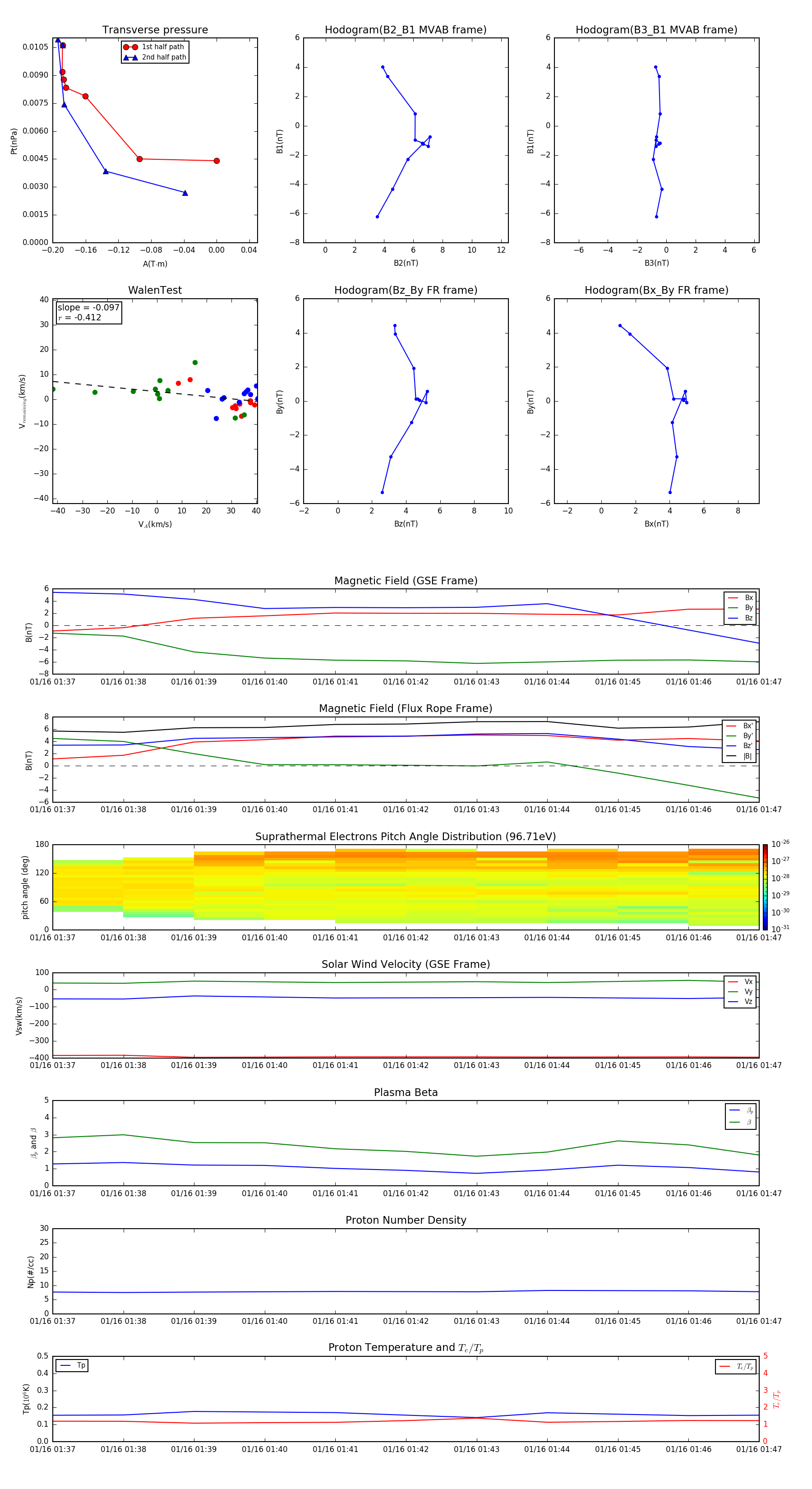This screenshot has width=812, height=1489.
Task: Click the "Bz'" legend entry in Flux Rope panel
Action: pos(740,746)
